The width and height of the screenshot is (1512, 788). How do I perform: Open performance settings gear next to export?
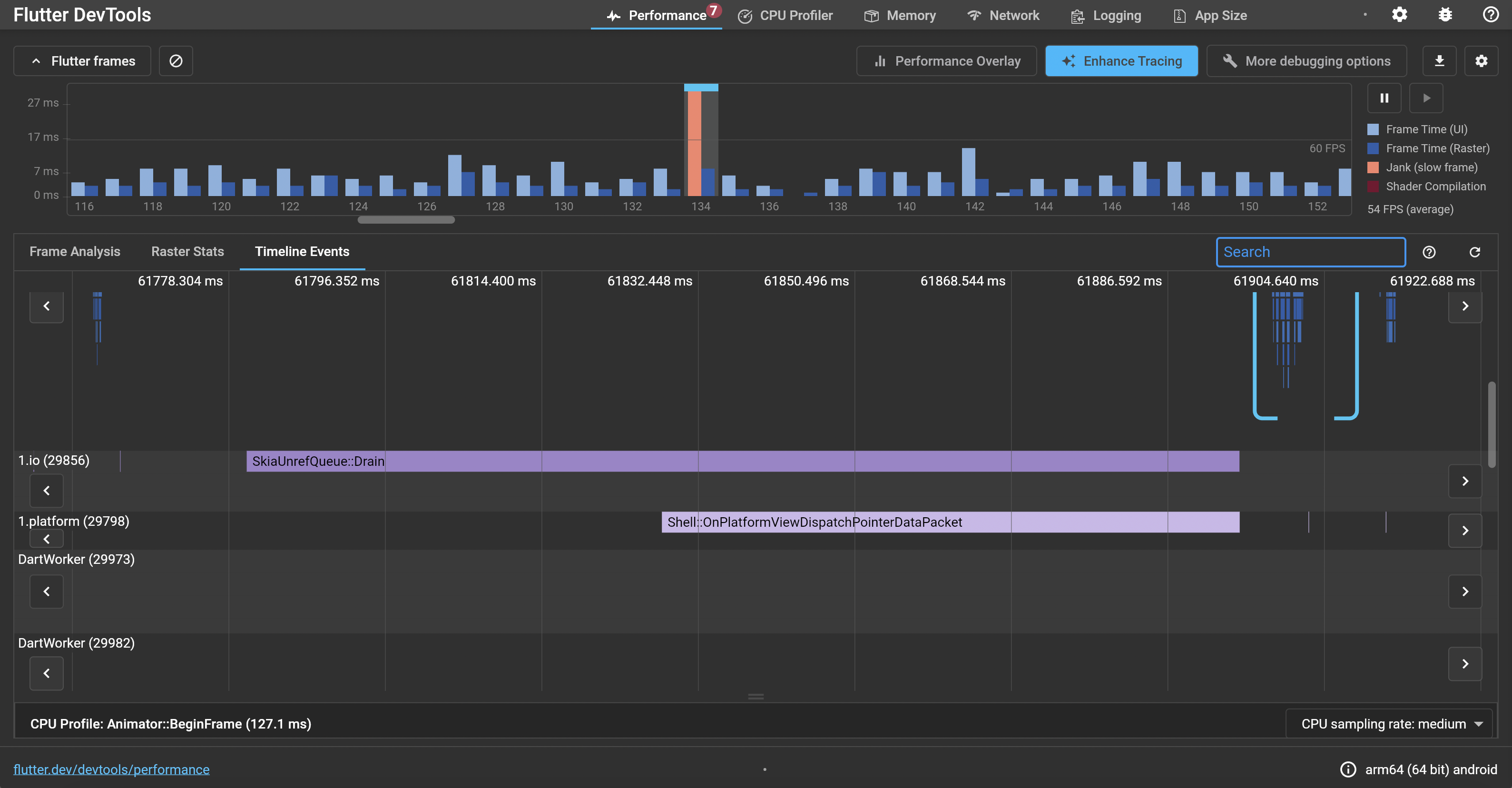point(1481,61)
